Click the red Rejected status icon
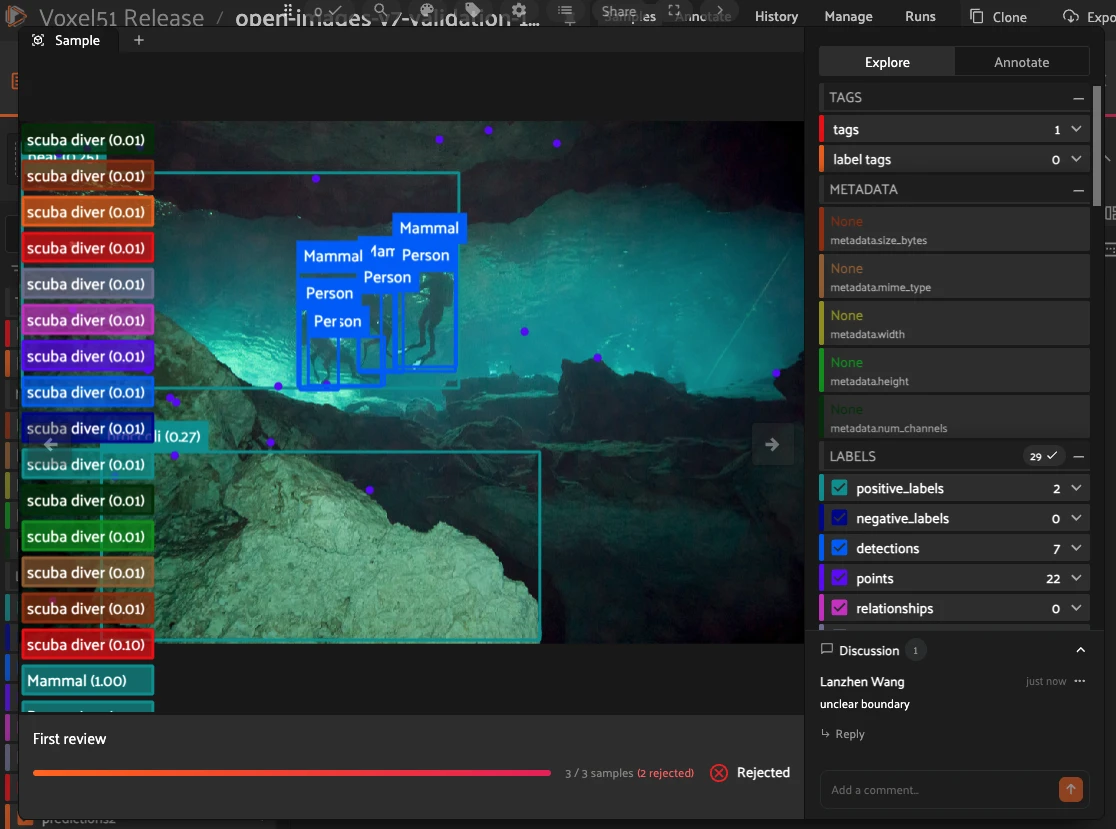Viewport: 1116px width, 829px height. (719, 773)
